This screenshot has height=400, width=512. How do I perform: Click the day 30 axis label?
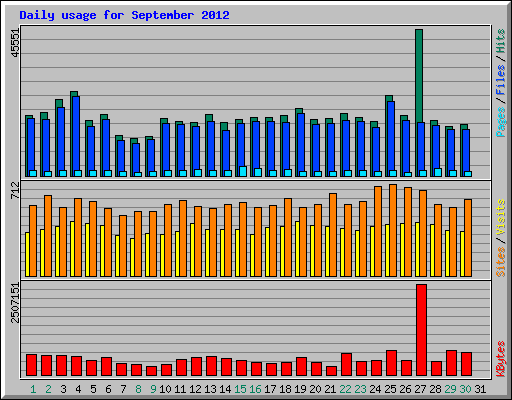(x=465, y=389)
